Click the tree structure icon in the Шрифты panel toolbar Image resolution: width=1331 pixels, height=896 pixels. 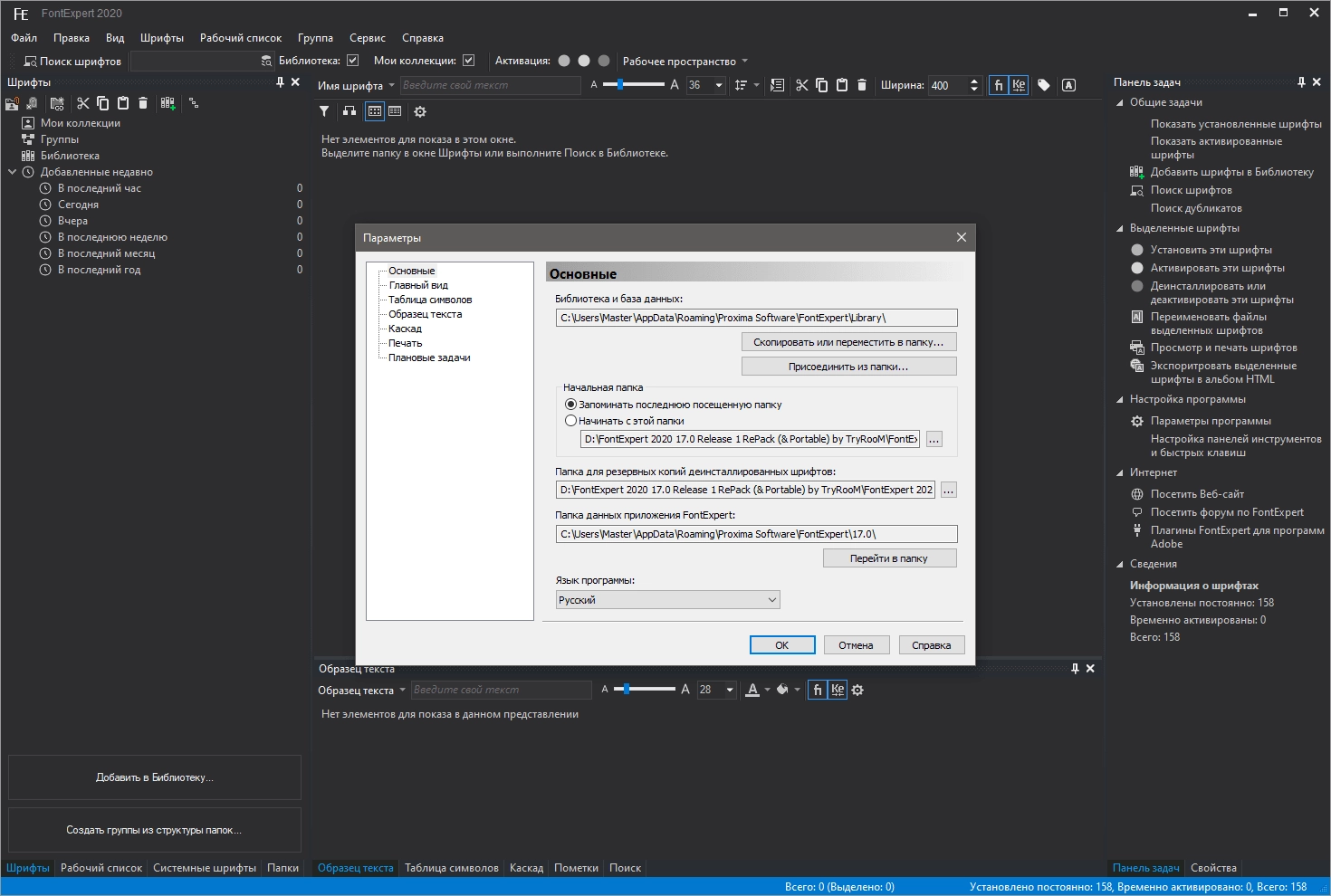click(x=194, y=103)
